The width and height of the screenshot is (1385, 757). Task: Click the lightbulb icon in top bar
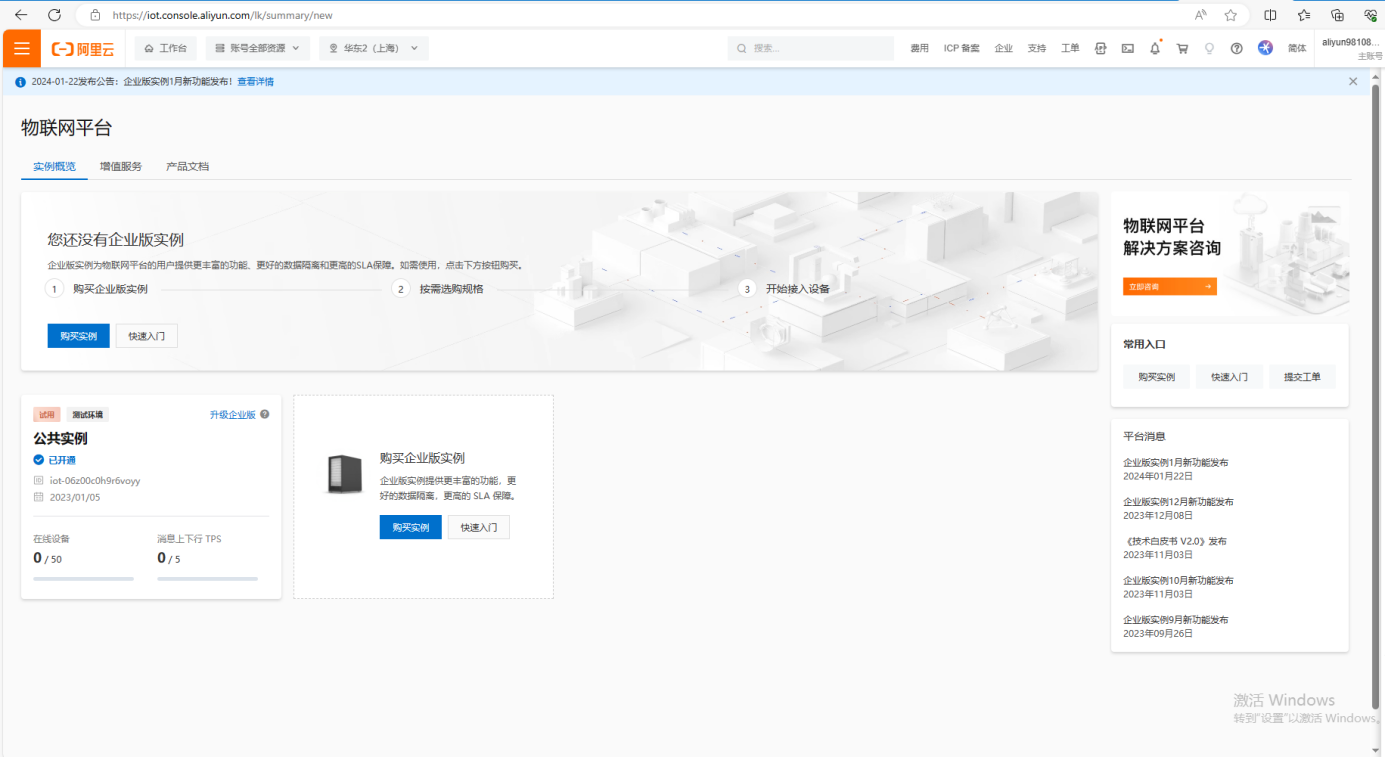coord(1209,48)
